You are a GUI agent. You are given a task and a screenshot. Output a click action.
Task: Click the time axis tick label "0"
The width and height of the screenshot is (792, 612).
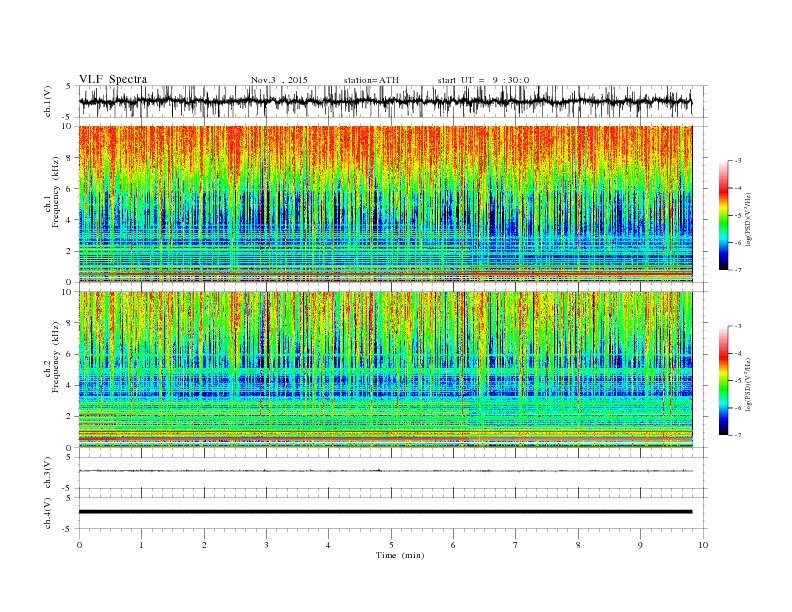(x=79, y=545)
